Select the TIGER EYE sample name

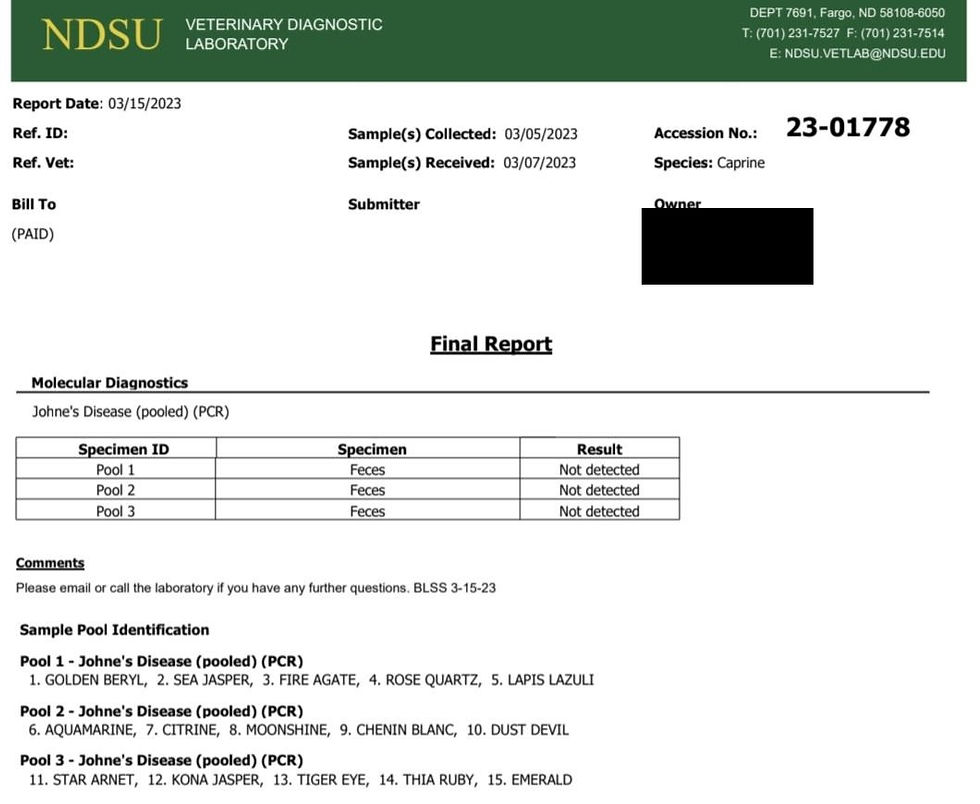tap(332, 780)
